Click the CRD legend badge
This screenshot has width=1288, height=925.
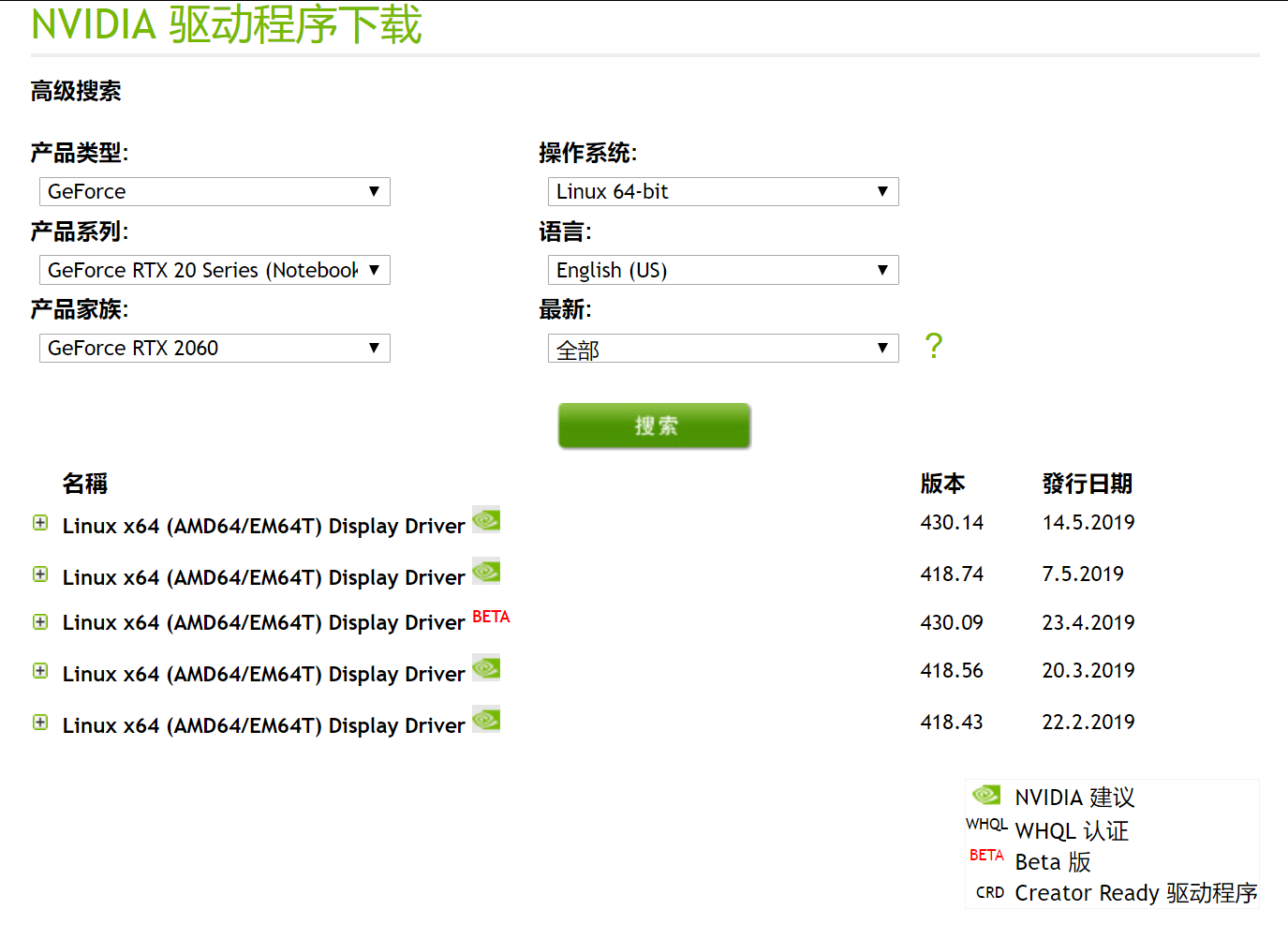coord(990,893)
